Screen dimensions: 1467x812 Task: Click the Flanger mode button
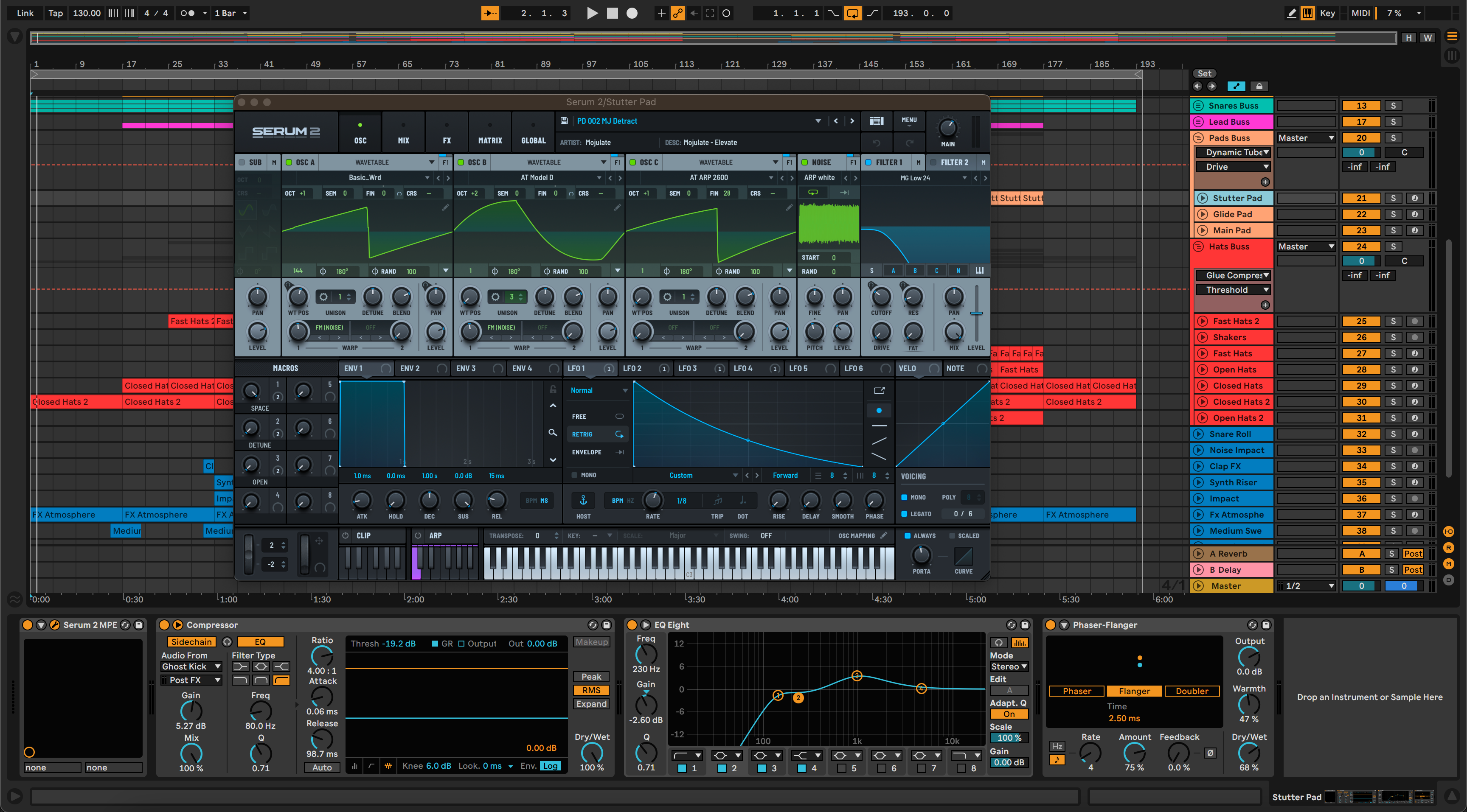coord(1134,691)
